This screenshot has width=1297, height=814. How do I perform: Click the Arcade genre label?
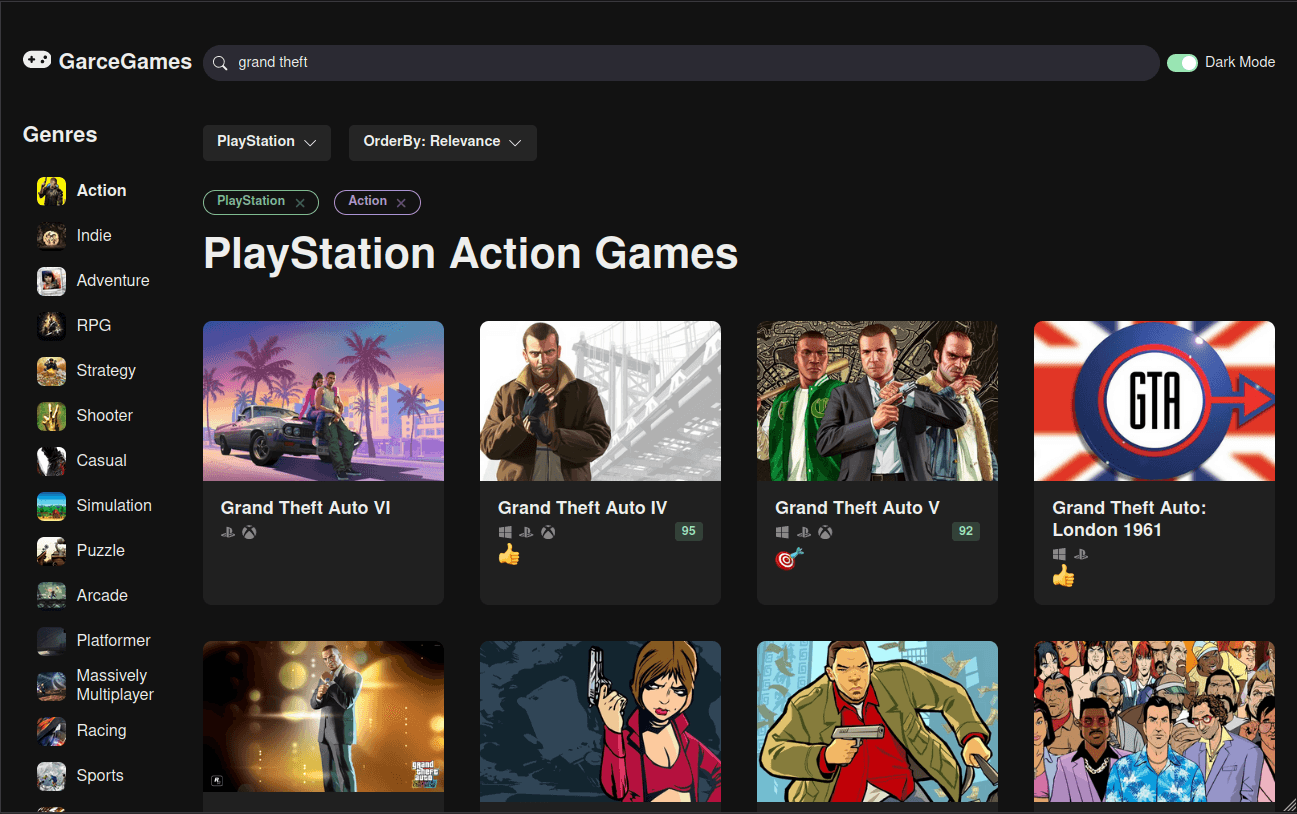[x=102, y=596]
